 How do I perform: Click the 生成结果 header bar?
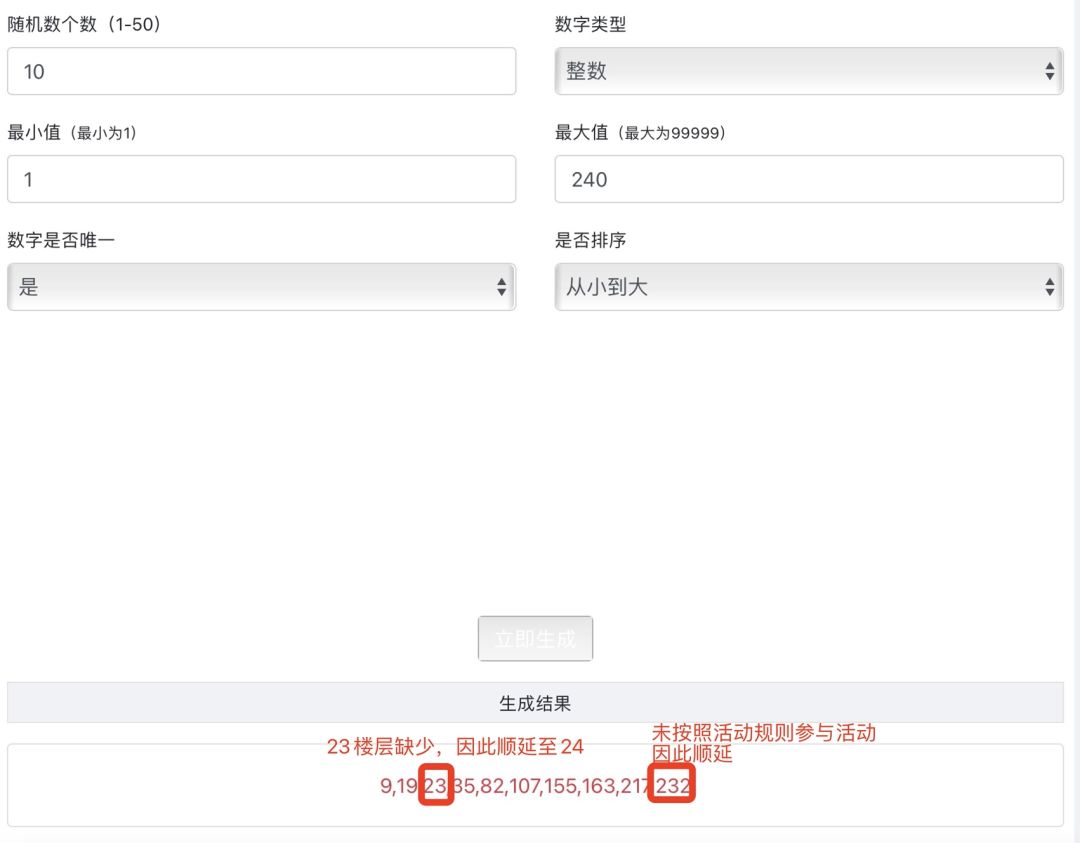(x=535, y=703)
